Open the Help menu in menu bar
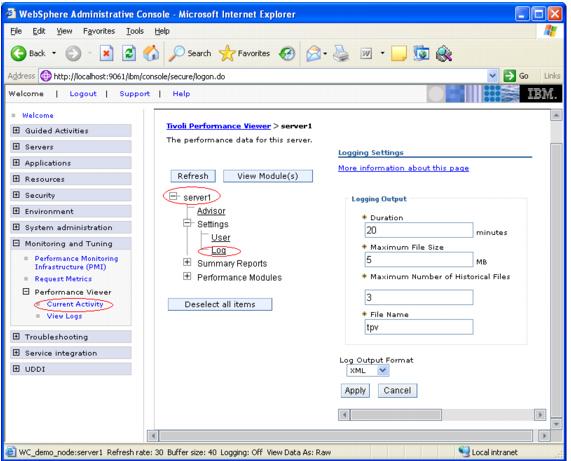The image size is (571, 461). [162, 31]
